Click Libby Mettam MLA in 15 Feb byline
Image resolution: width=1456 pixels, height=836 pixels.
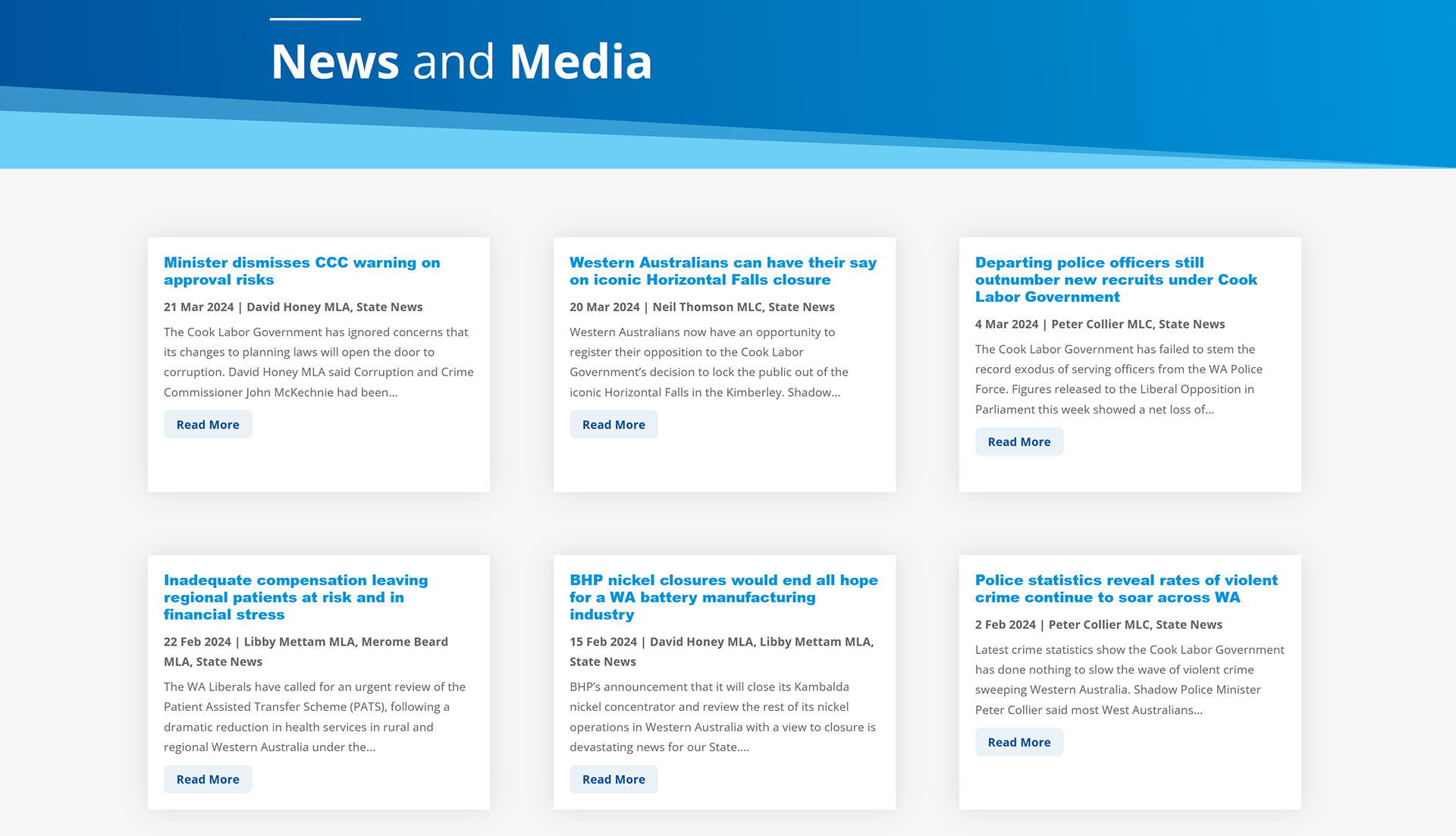click(x=814, y=642)
